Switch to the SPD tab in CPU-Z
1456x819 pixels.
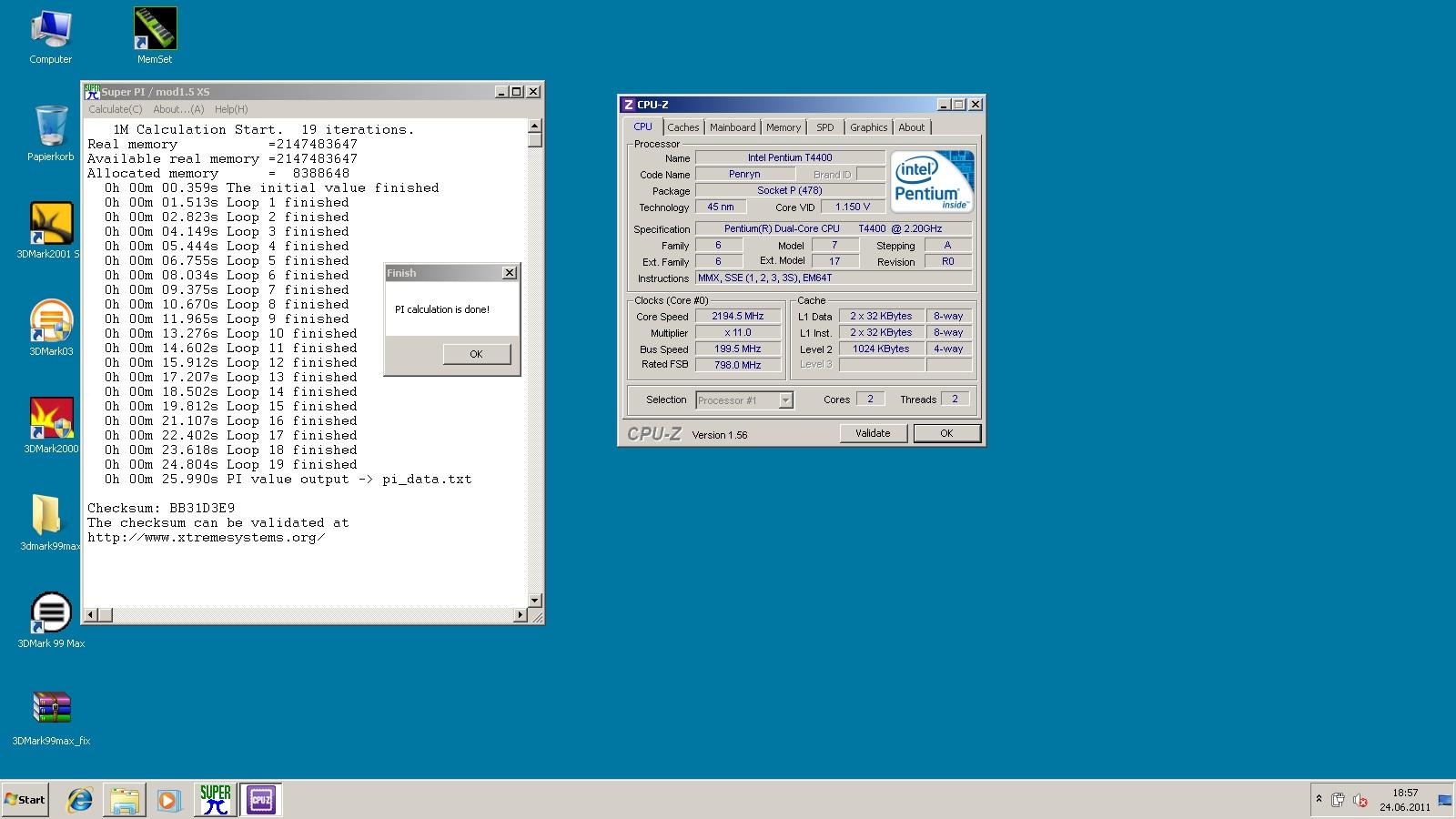pyautogui.click(x=825, y=127)
